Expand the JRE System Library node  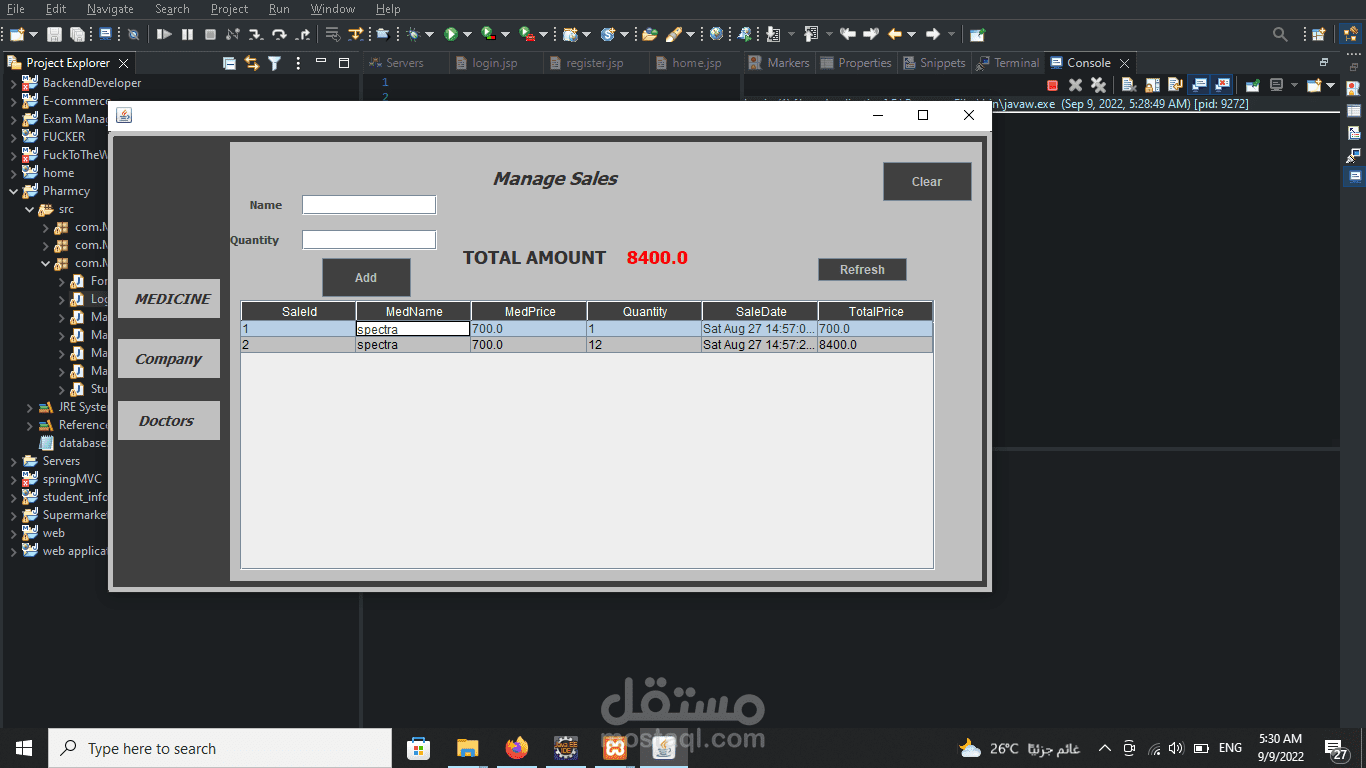tap(29, 407)
